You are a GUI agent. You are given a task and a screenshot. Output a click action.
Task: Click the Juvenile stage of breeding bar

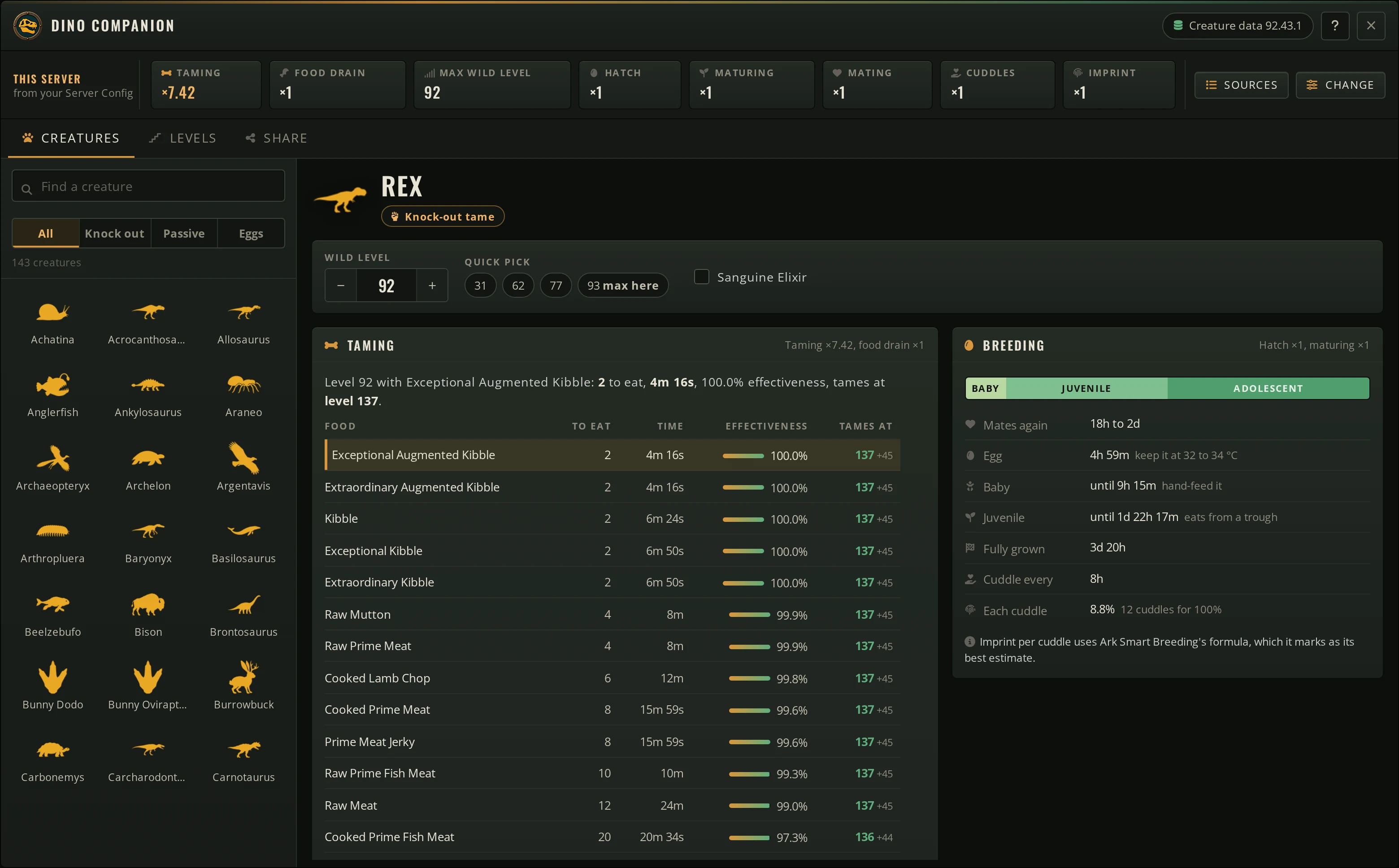click(x=1086, y=389)
